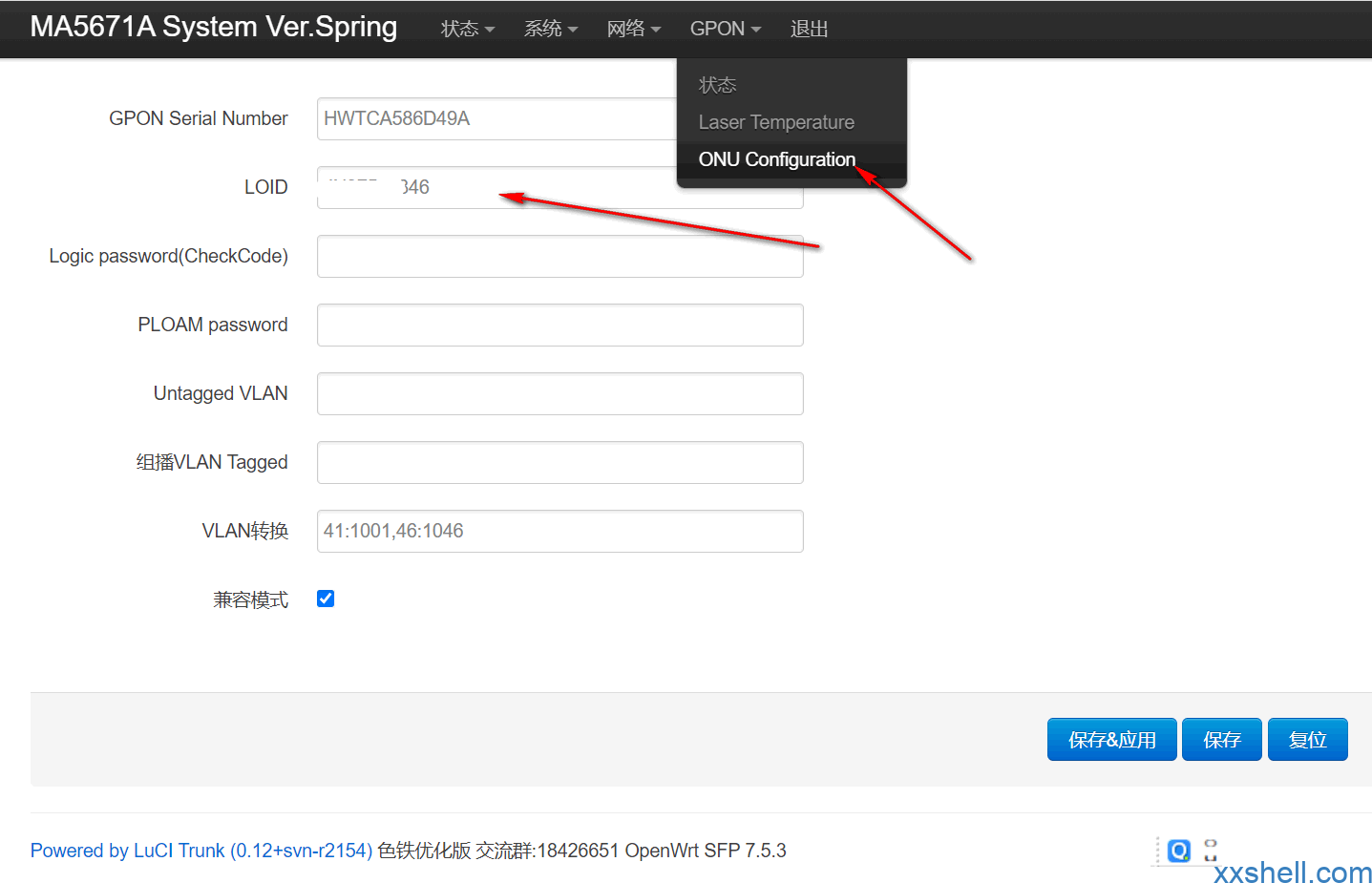Screen dimensions: 1372x883
Task: Click 退出 to log out
Action: [x=809, y=29]
